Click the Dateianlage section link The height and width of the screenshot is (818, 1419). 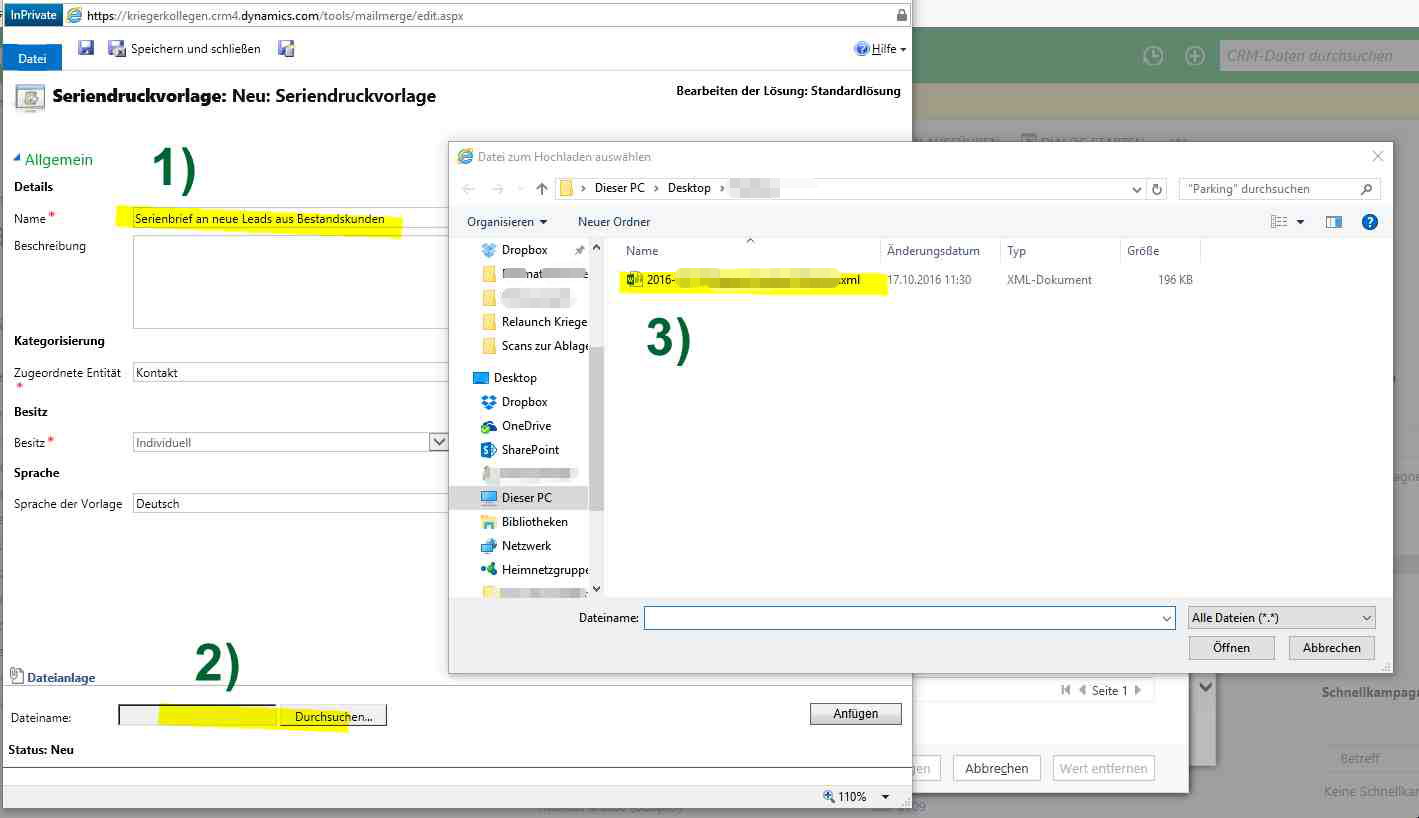[60, 677]
